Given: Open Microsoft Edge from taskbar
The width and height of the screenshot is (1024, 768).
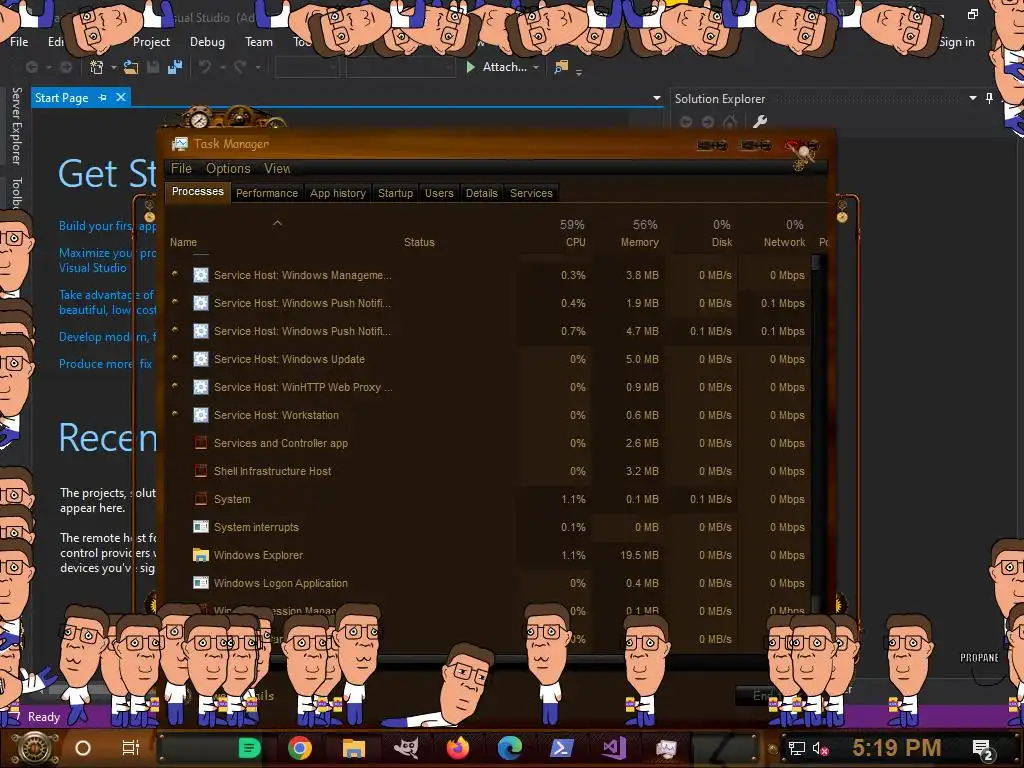Looking at the screenshot, I should coord(509,748).
